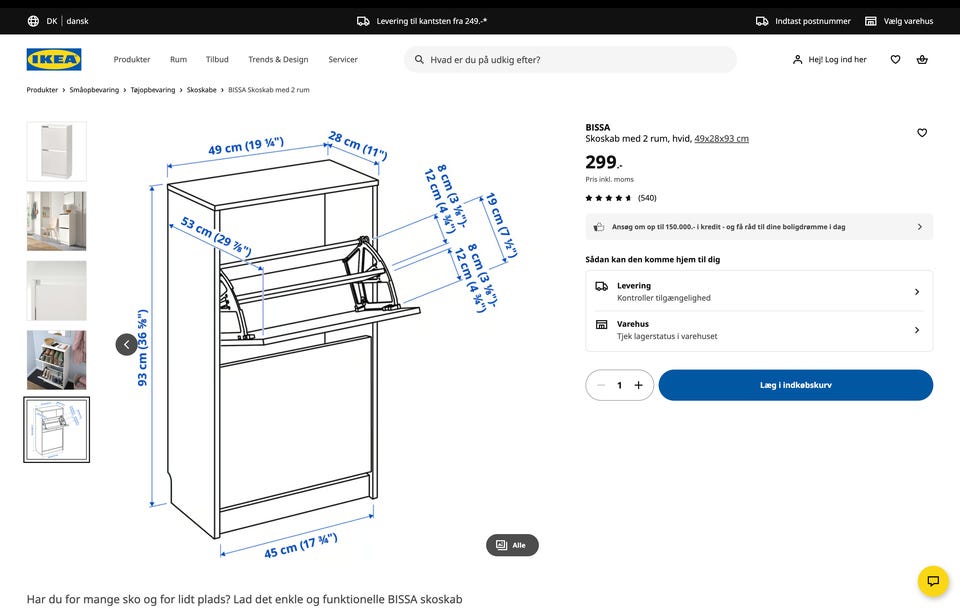Click the IKEA logo
960x608 pixels.
pos(54,59)
